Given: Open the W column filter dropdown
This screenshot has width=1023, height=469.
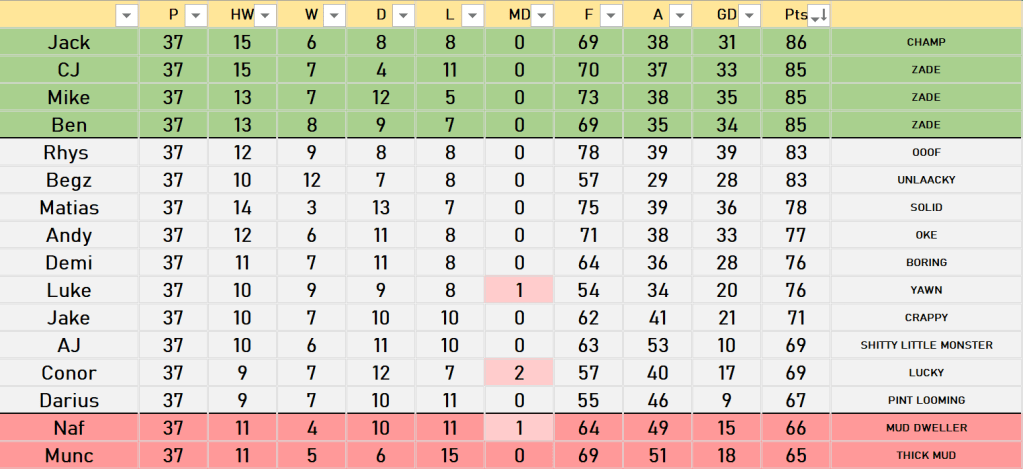Looking at the screenshot, I should (334, 15).
